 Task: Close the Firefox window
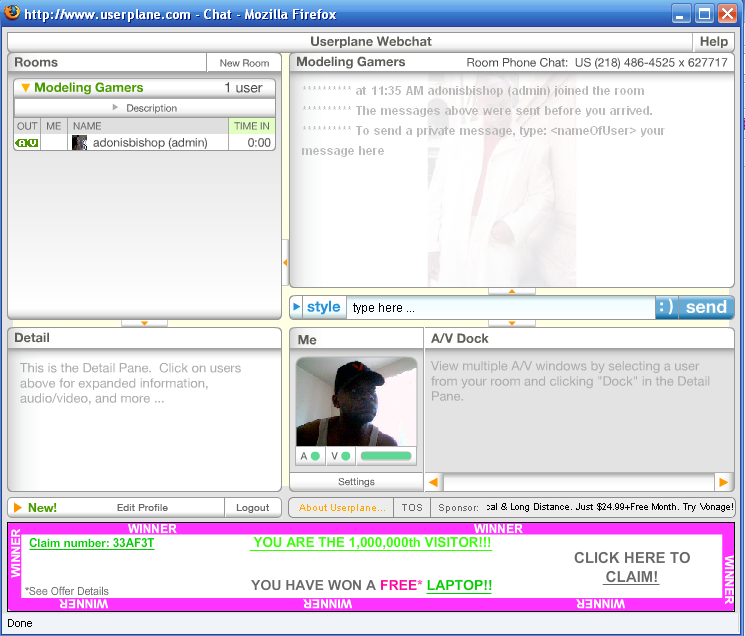pyautogui.click(x=727, y=14)
